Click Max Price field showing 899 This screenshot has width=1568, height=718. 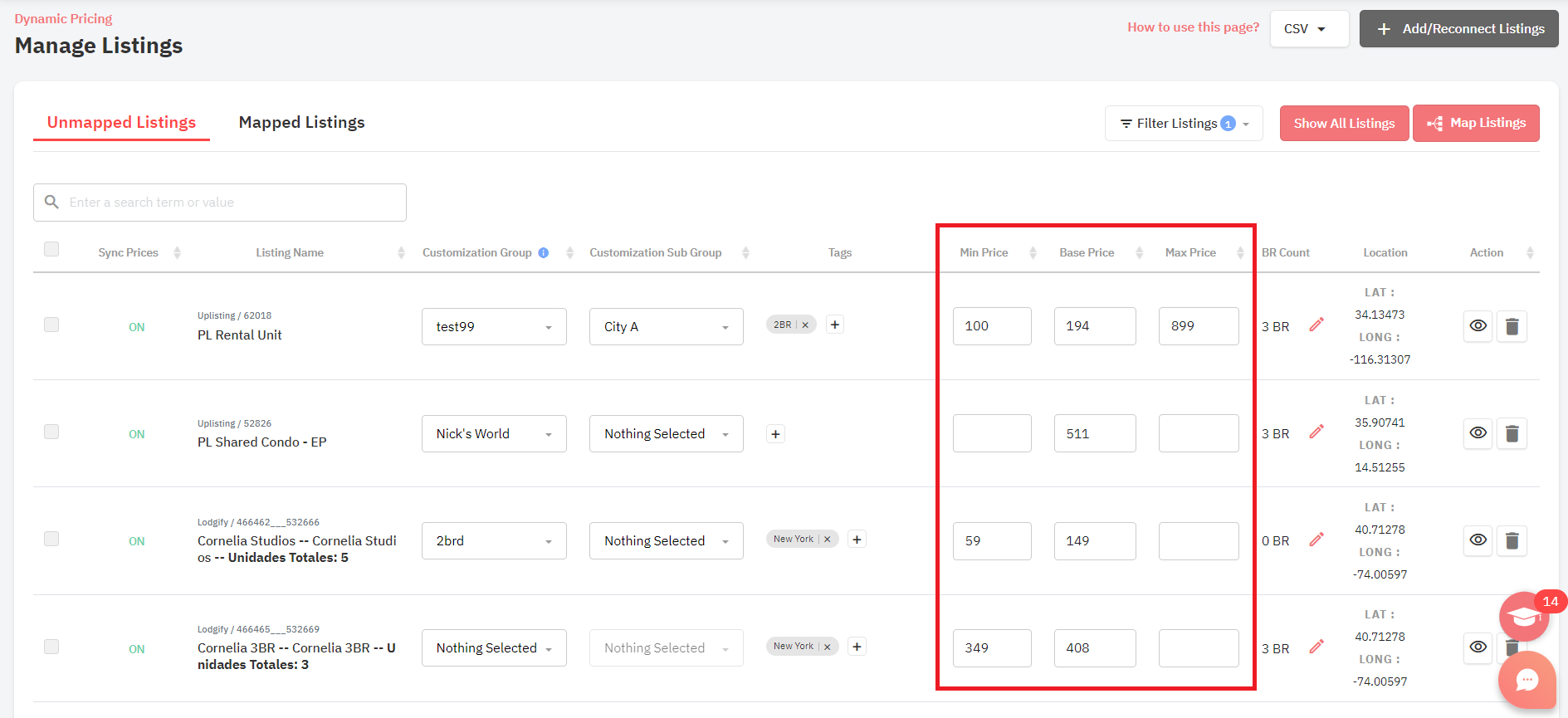[1199, 326]
